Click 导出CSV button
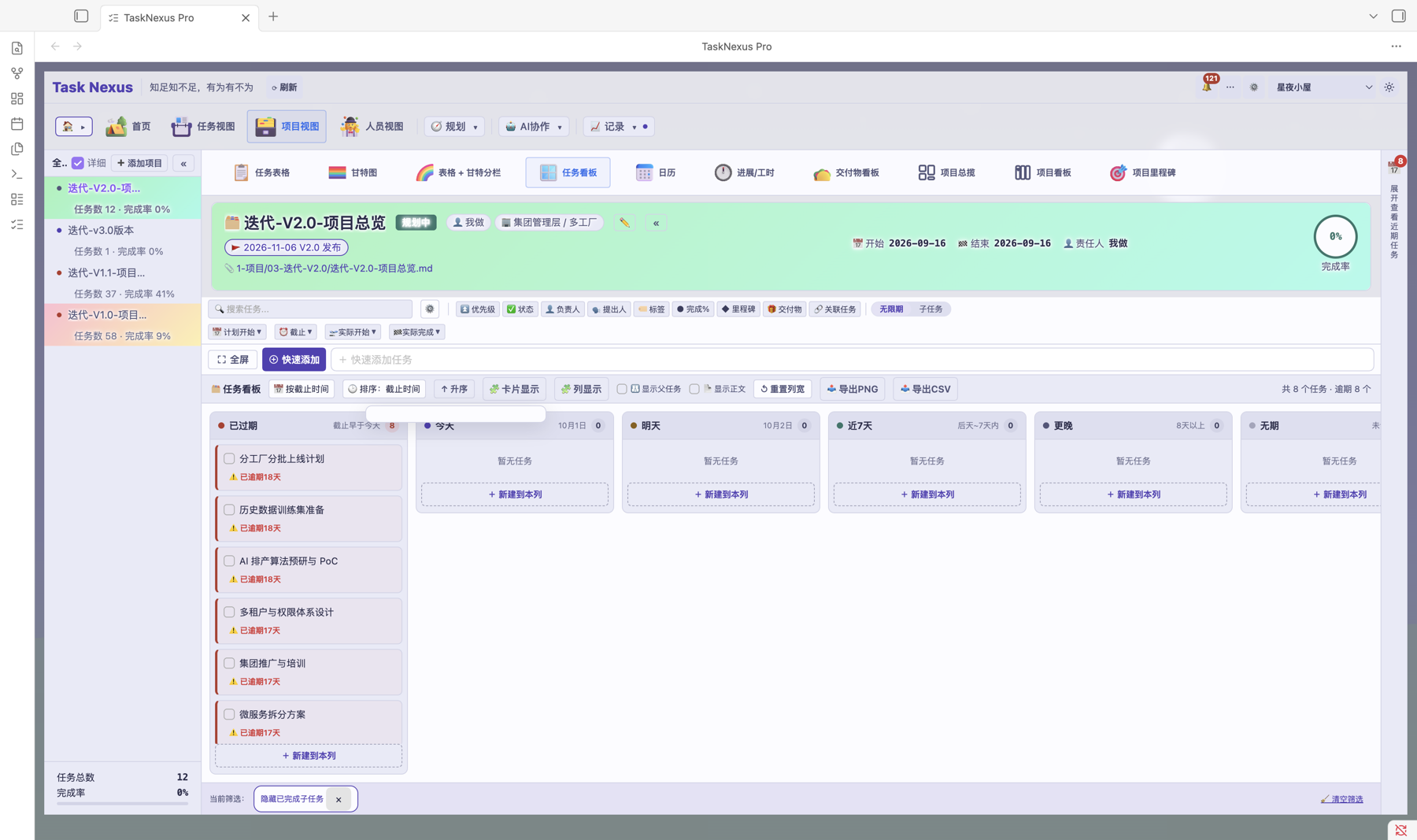Image resolution: width=1417 pixels, height=840 pixels. click(x=926, y=389)
